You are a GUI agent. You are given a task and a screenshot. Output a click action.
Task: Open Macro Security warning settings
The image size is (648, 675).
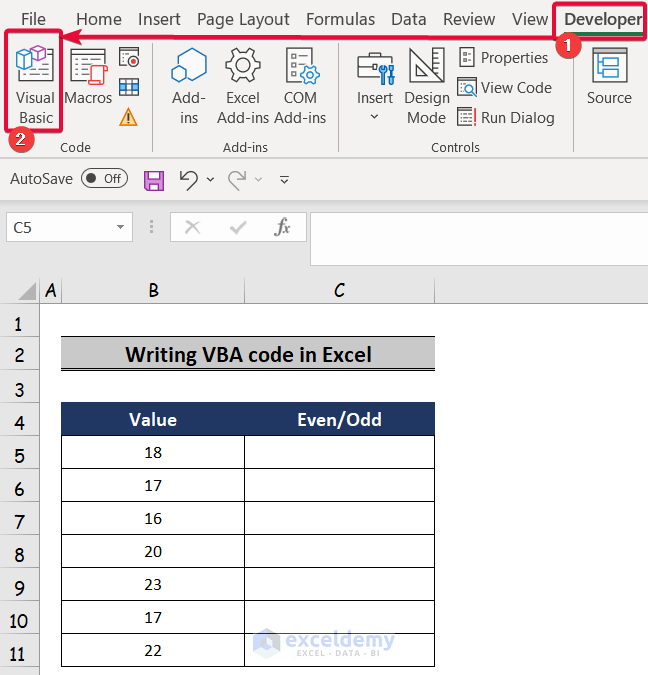(128, 117)
